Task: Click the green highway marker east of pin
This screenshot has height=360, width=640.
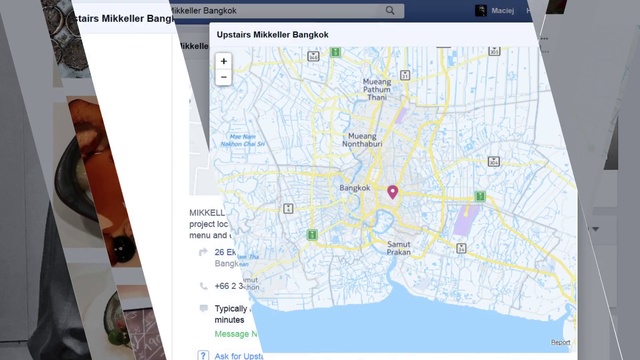Action: [480, 196]
